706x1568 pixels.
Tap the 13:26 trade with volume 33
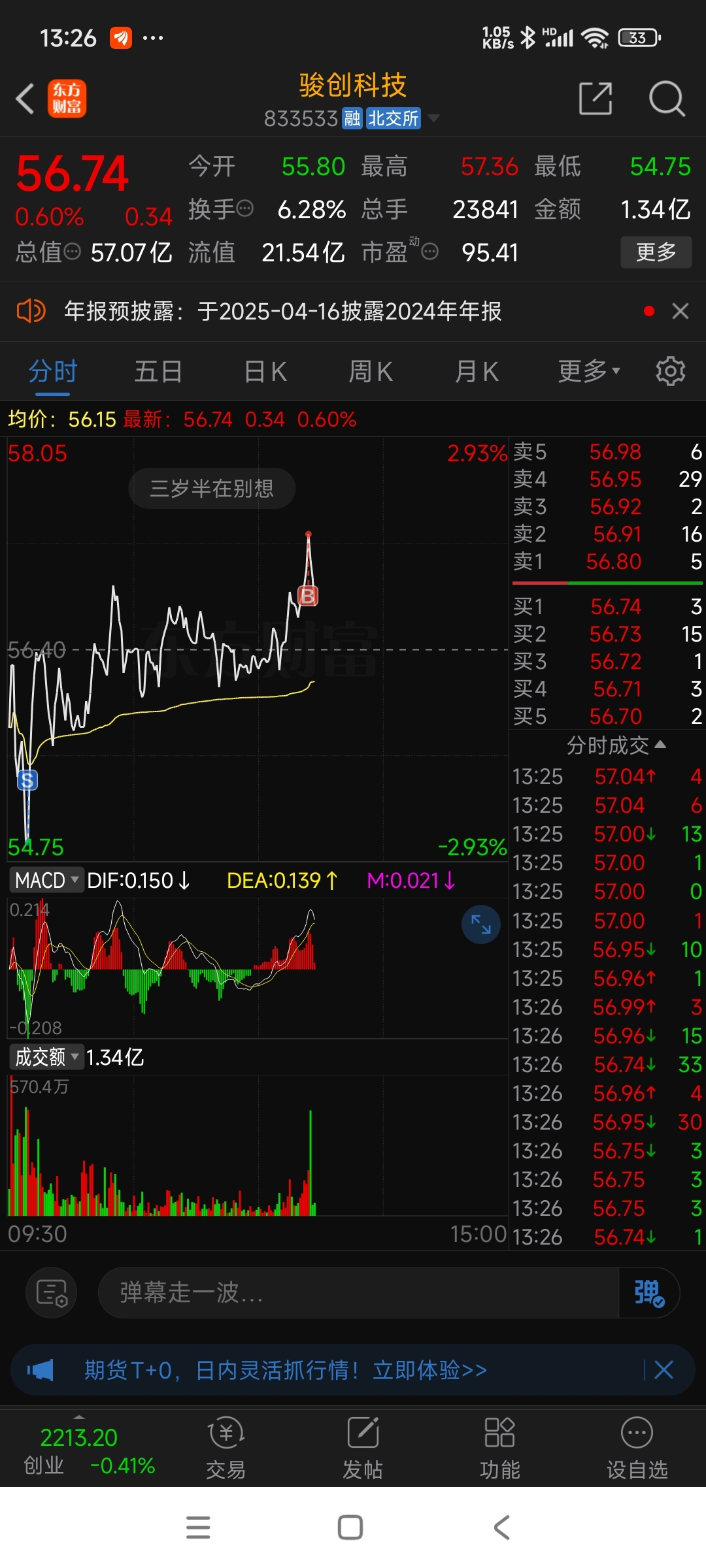(607, 1064)
